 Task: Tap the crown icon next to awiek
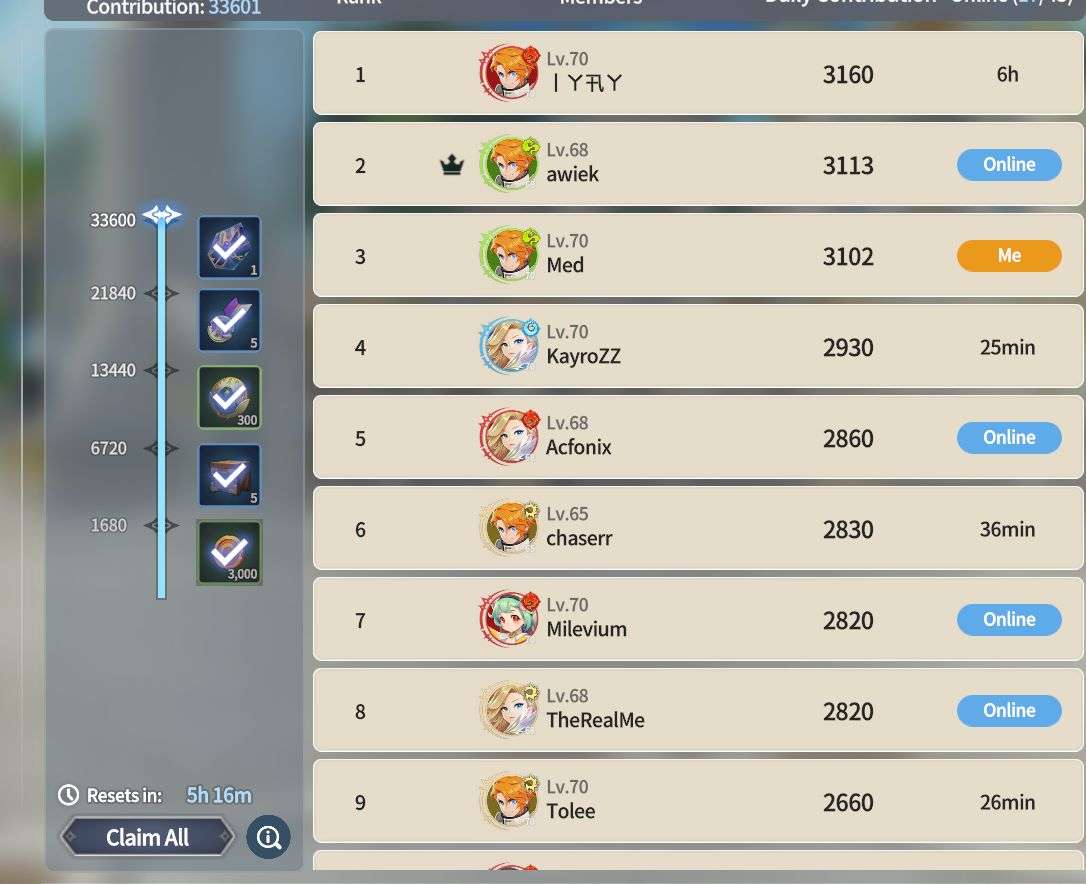point(452,165)
